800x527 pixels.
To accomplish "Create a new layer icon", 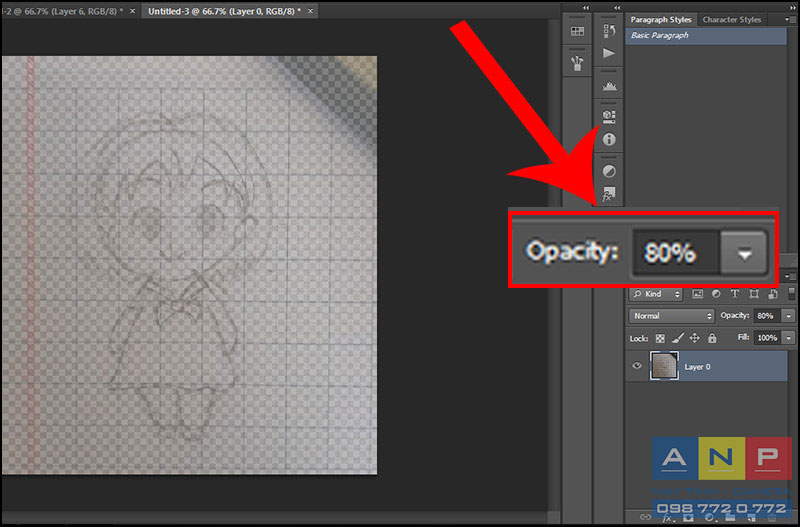I will coord(752,517).
